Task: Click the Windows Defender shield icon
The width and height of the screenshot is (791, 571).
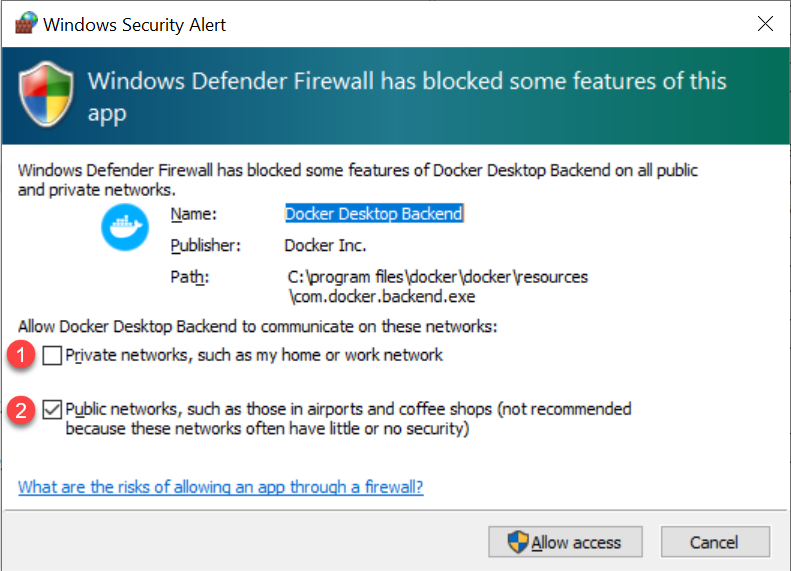Action: tap(46, 94)
